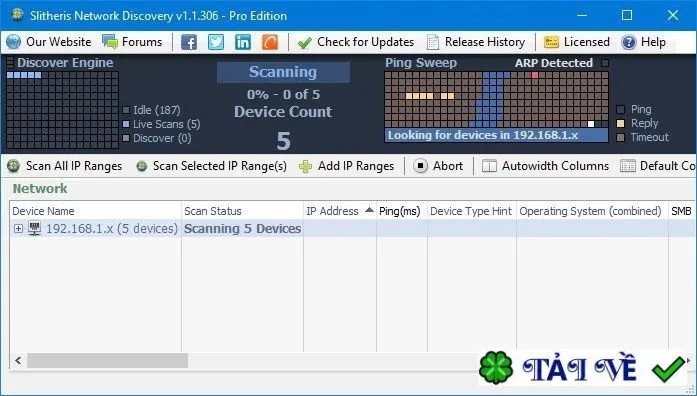Click the Device Count number 5
Image resolution: width=697 pixels, height=396 pixels.
tap(283, 141)
